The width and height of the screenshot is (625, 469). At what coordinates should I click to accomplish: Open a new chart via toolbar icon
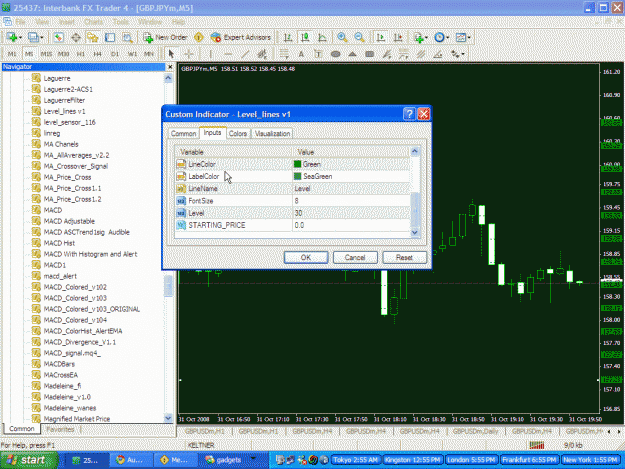pyautogui.click(x=12, y=37)
